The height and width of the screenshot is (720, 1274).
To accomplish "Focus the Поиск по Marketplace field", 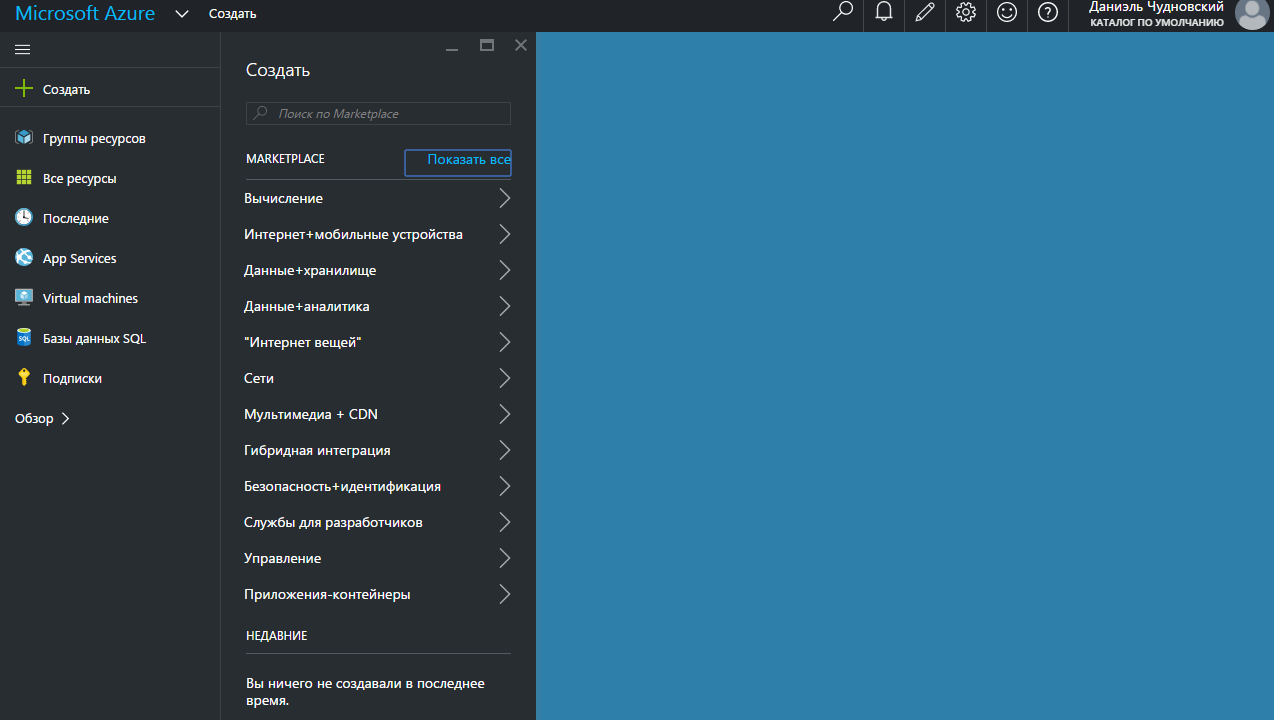I will pyautogui.click(x=378, y=114).
